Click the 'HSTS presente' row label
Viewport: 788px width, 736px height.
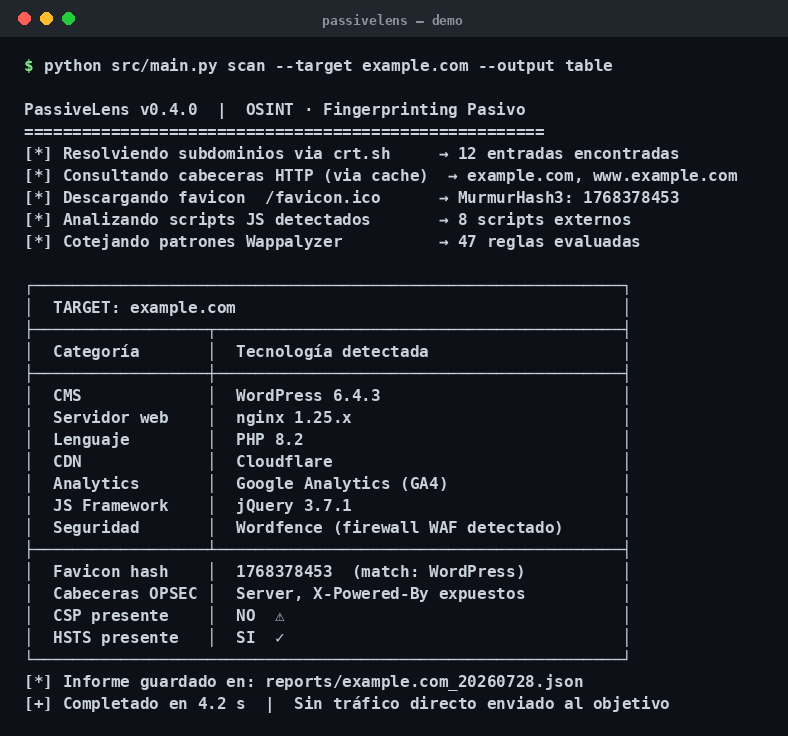(116, 638)
